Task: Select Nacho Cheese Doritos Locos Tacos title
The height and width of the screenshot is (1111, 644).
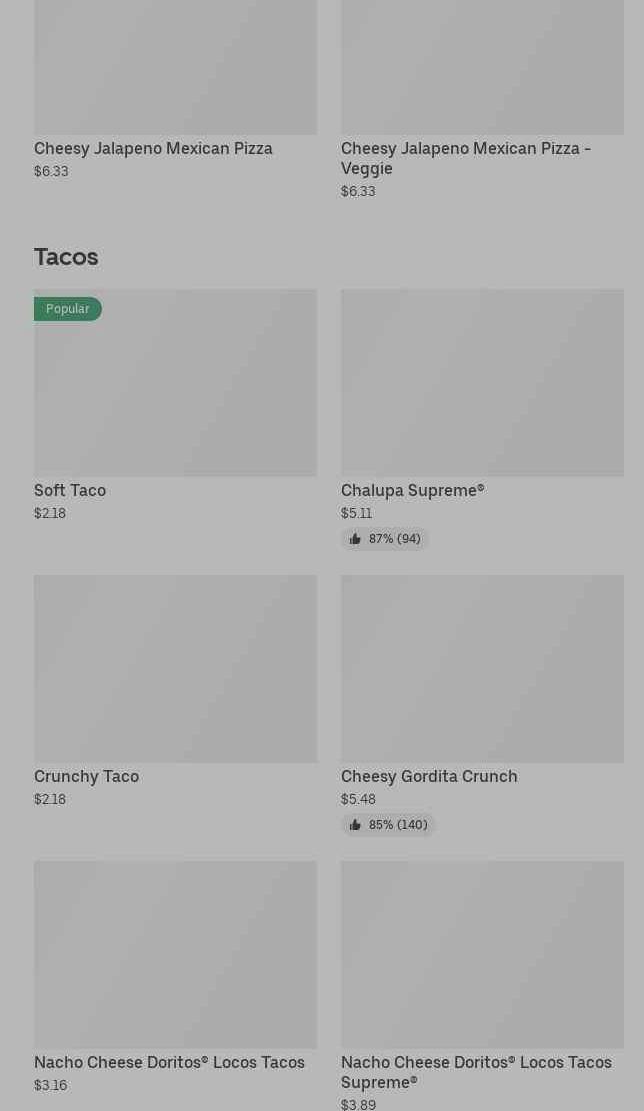Action: click(x=169, y=1062)
